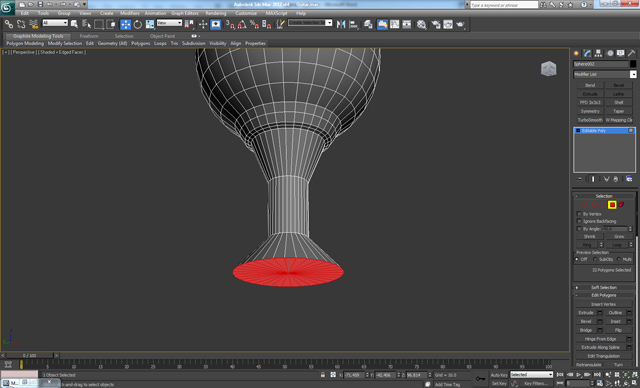The width and height of the screenshot is (640, 388).
Task: Open the key filter Selected dropdown
Action: [x=531, y=375]
